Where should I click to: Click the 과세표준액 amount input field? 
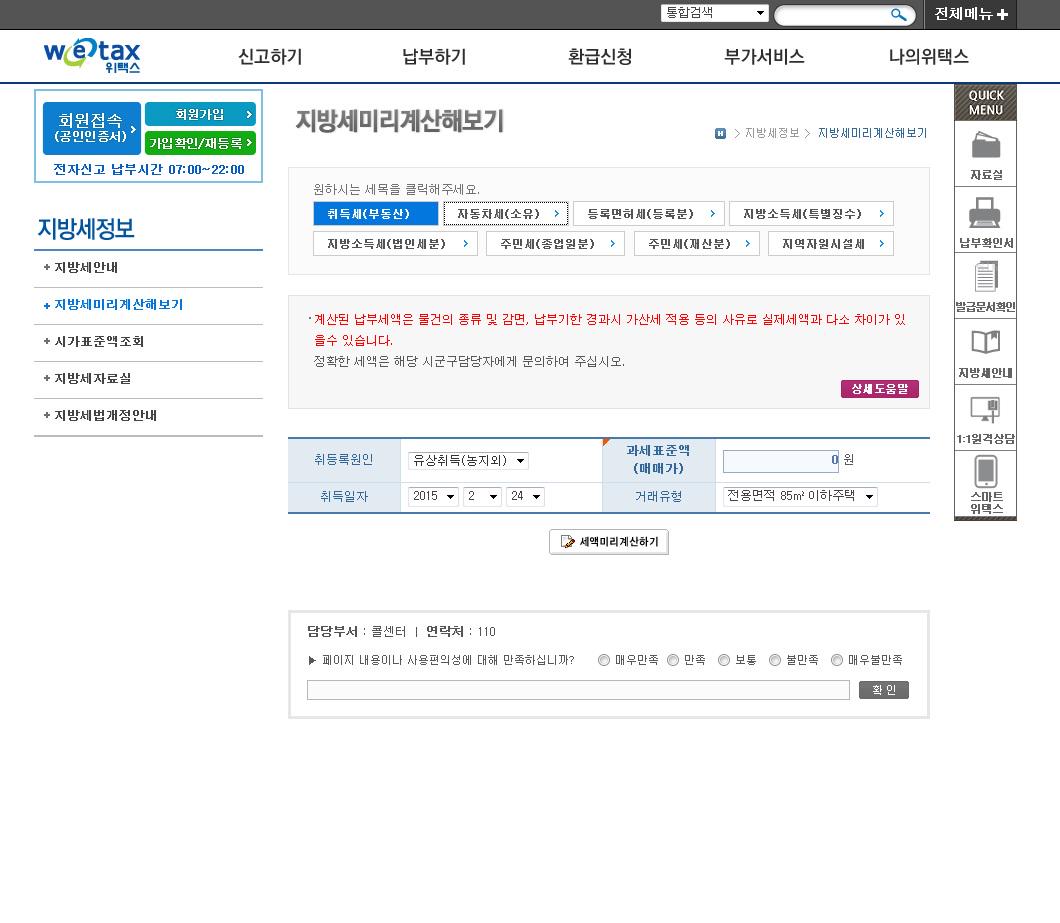(781, 460)
